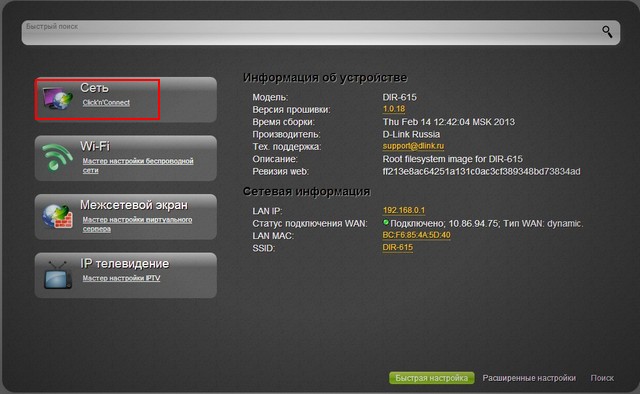The image size is (640, 394).
Task: Focus the Быстрый поиск search field
Action: (x=310, y=32)
